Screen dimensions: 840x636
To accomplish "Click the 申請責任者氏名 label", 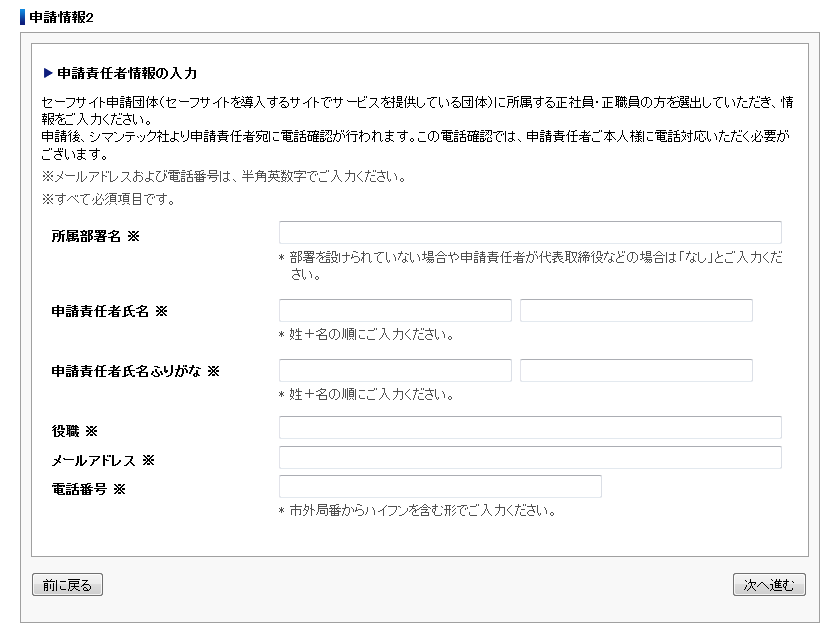I will click(x=100, y=311).
